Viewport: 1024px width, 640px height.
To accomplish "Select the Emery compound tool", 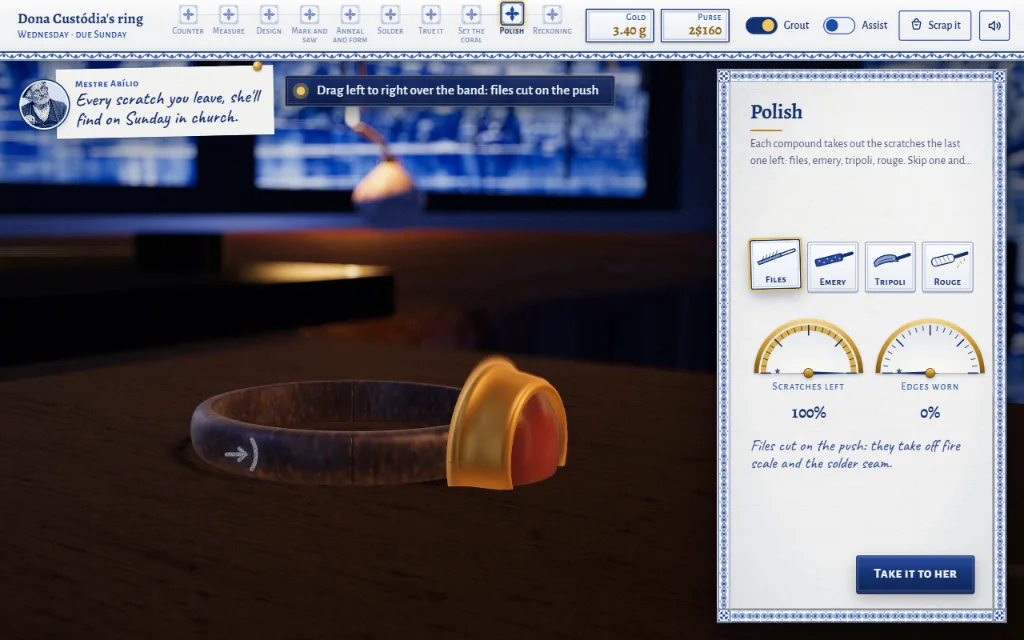I will point(833,266).
